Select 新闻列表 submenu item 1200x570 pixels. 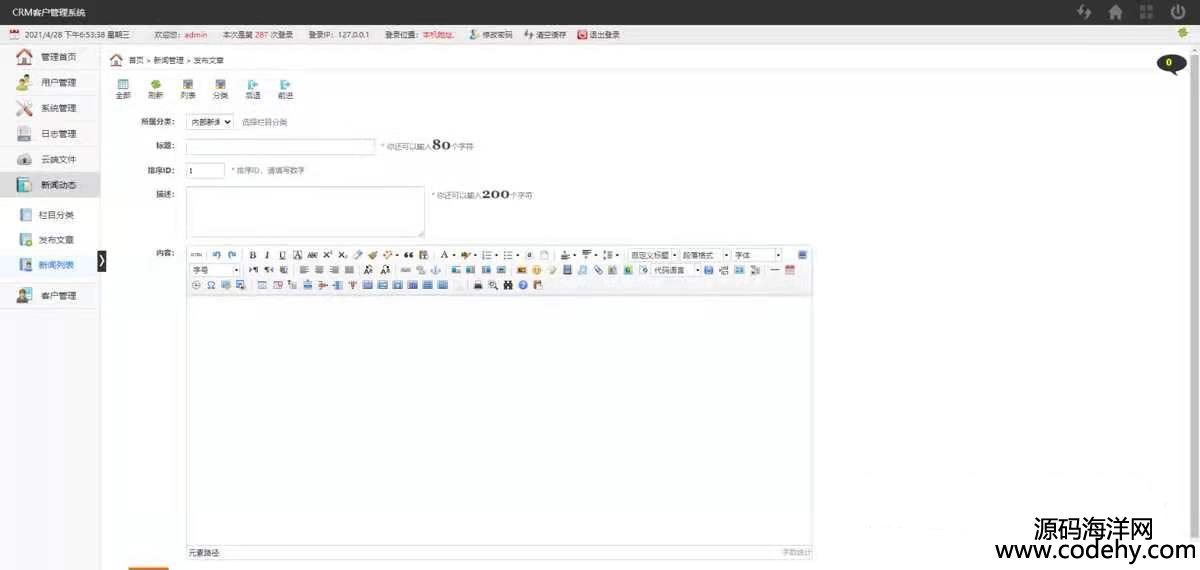pyautogui.click(x=50, y=265)
